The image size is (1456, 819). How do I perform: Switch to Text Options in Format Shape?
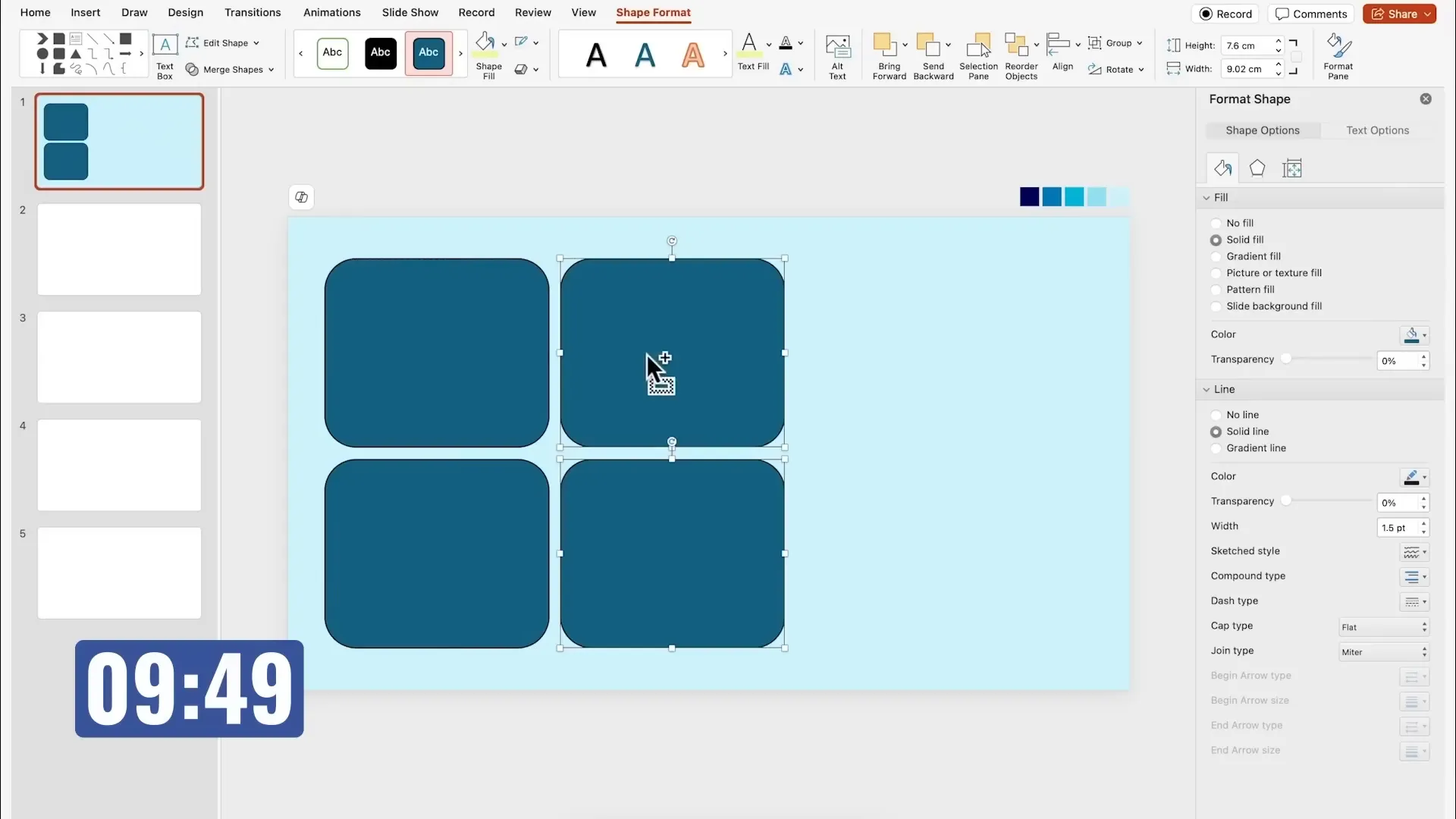click(x=1377, y=130)
